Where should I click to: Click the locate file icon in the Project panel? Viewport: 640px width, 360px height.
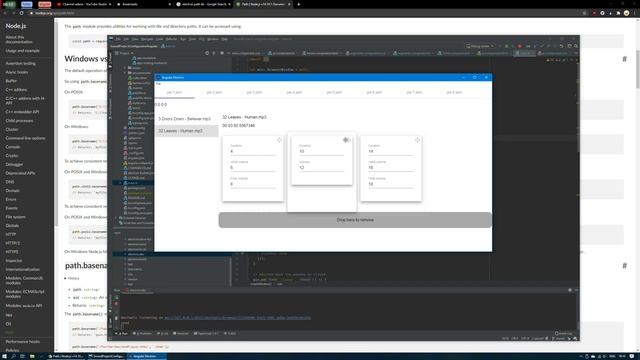click(207, 53)
